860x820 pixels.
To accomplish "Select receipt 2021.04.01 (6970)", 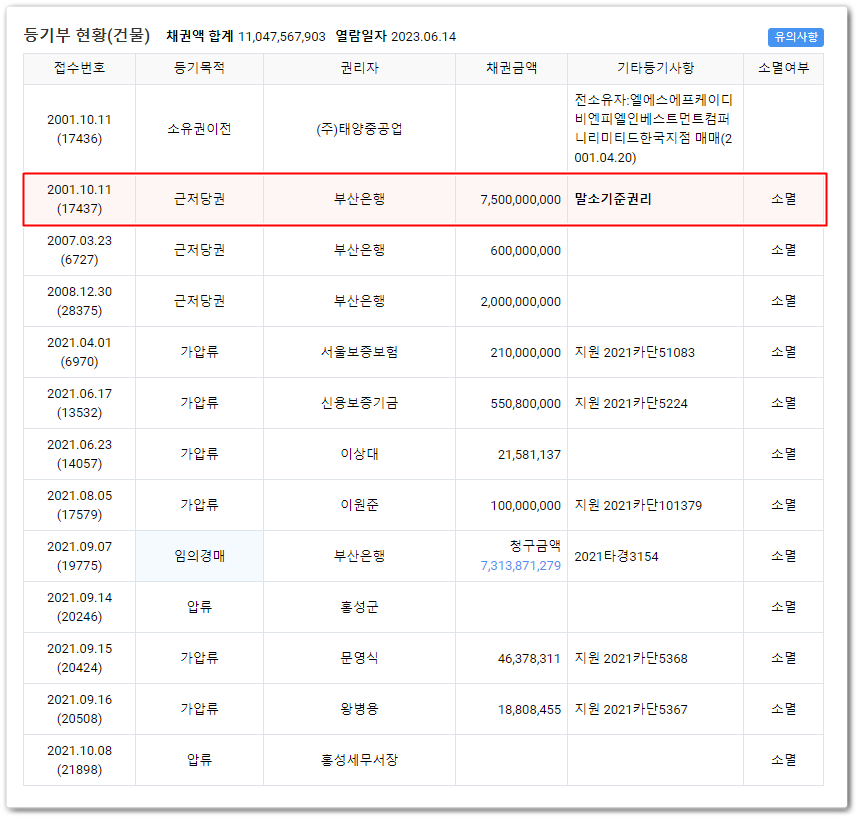I will pos(80,352).
